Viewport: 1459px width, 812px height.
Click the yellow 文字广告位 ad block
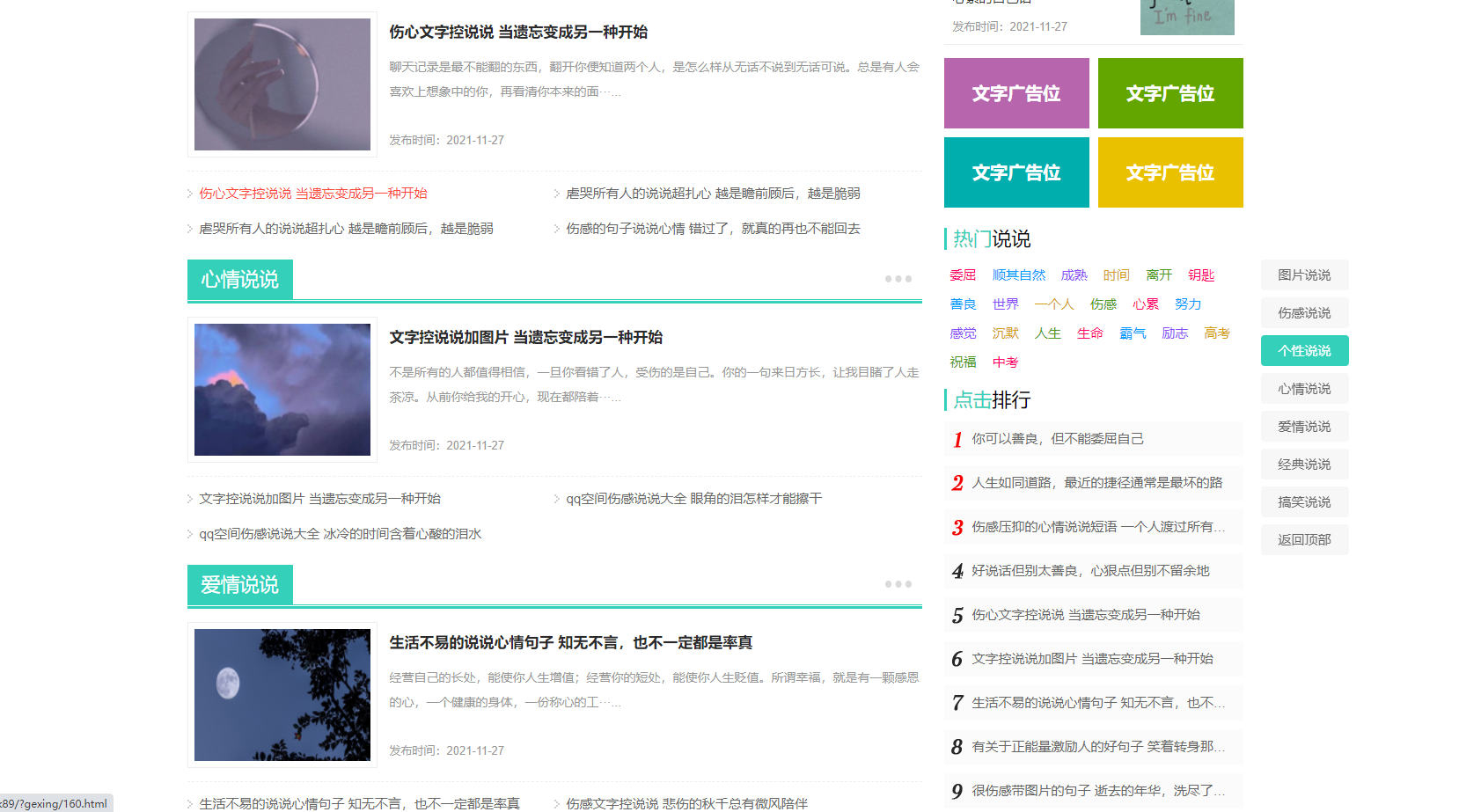coord(1170,172)
